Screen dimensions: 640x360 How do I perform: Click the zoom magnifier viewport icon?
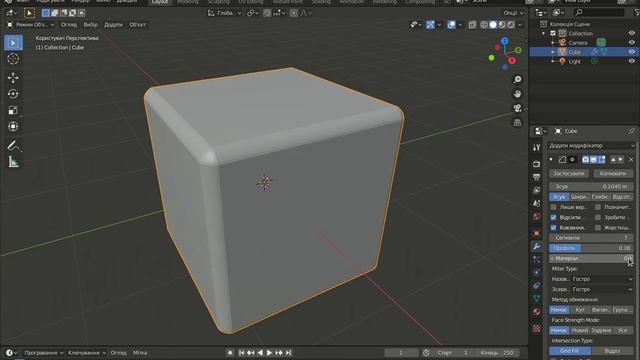(x=517, y=80)
